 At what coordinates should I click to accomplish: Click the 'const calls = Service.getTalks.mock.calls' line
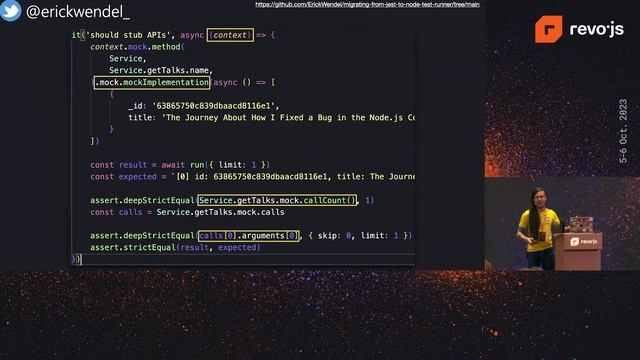point(187,212)
